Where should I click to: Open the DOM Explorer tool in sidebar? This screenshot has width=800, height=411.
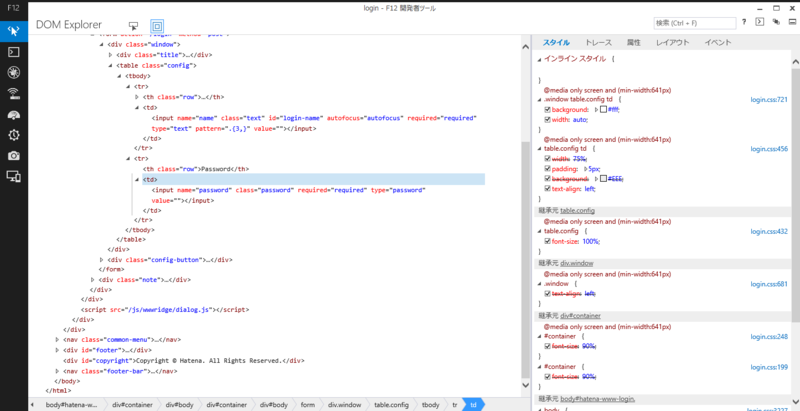14,31
